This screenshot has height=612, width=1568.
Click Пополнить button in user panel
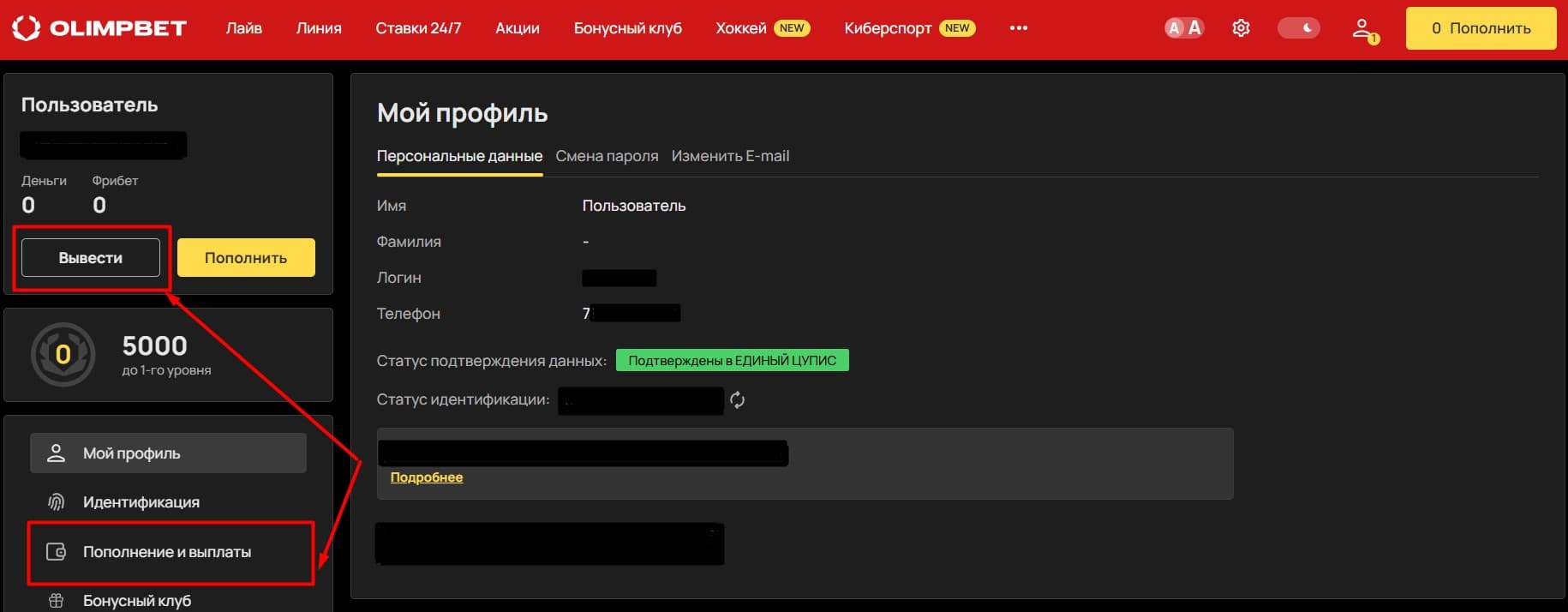point(246,258)
